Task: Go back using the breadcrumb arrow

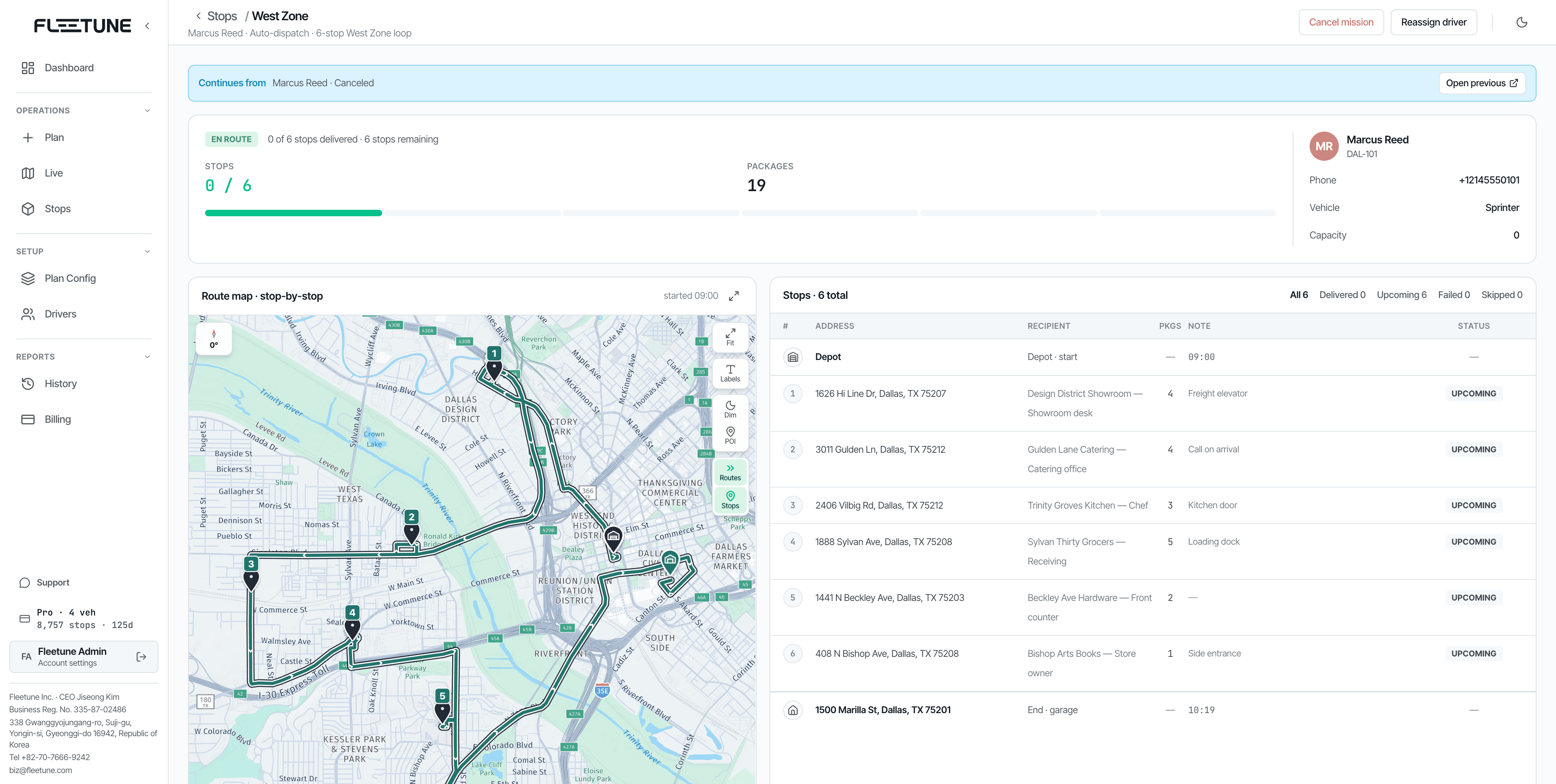Action: click(198, 16)
